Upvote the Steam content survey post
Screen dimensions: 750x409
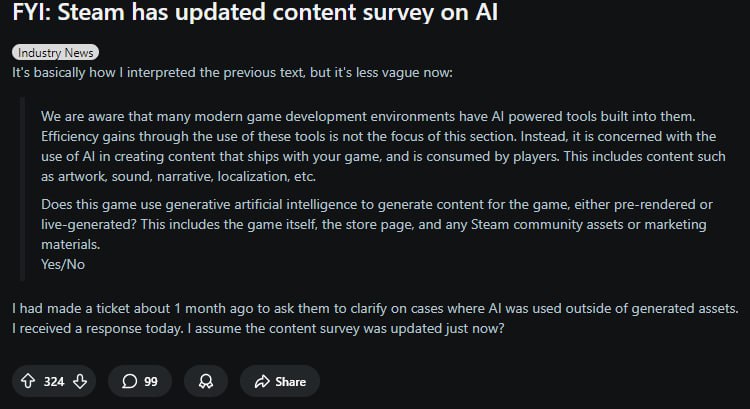click(27, 381)
